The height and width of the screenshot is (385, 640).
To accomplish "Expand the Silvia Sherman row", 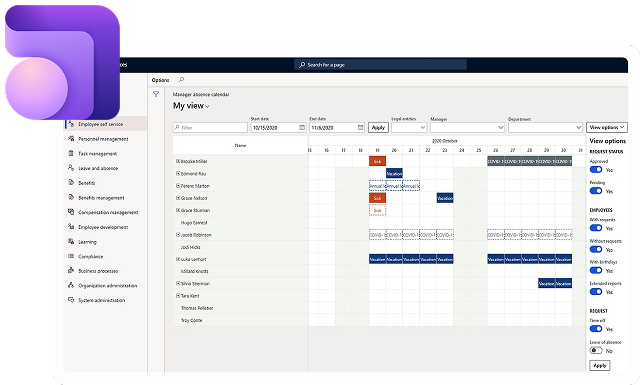I will pyautogui.click(x=178, y=283).
